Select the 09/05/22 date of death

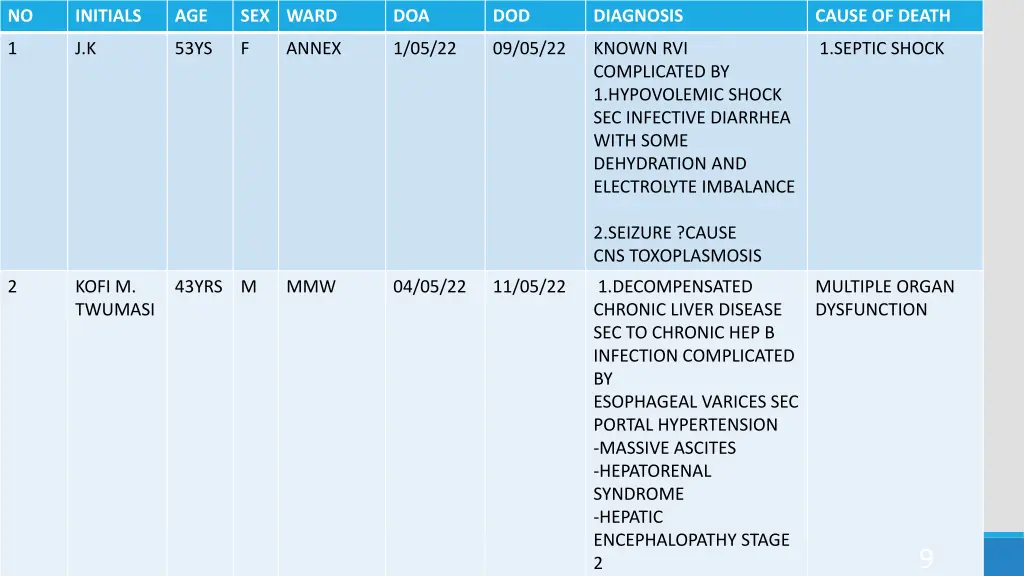[x=529, y=48]
